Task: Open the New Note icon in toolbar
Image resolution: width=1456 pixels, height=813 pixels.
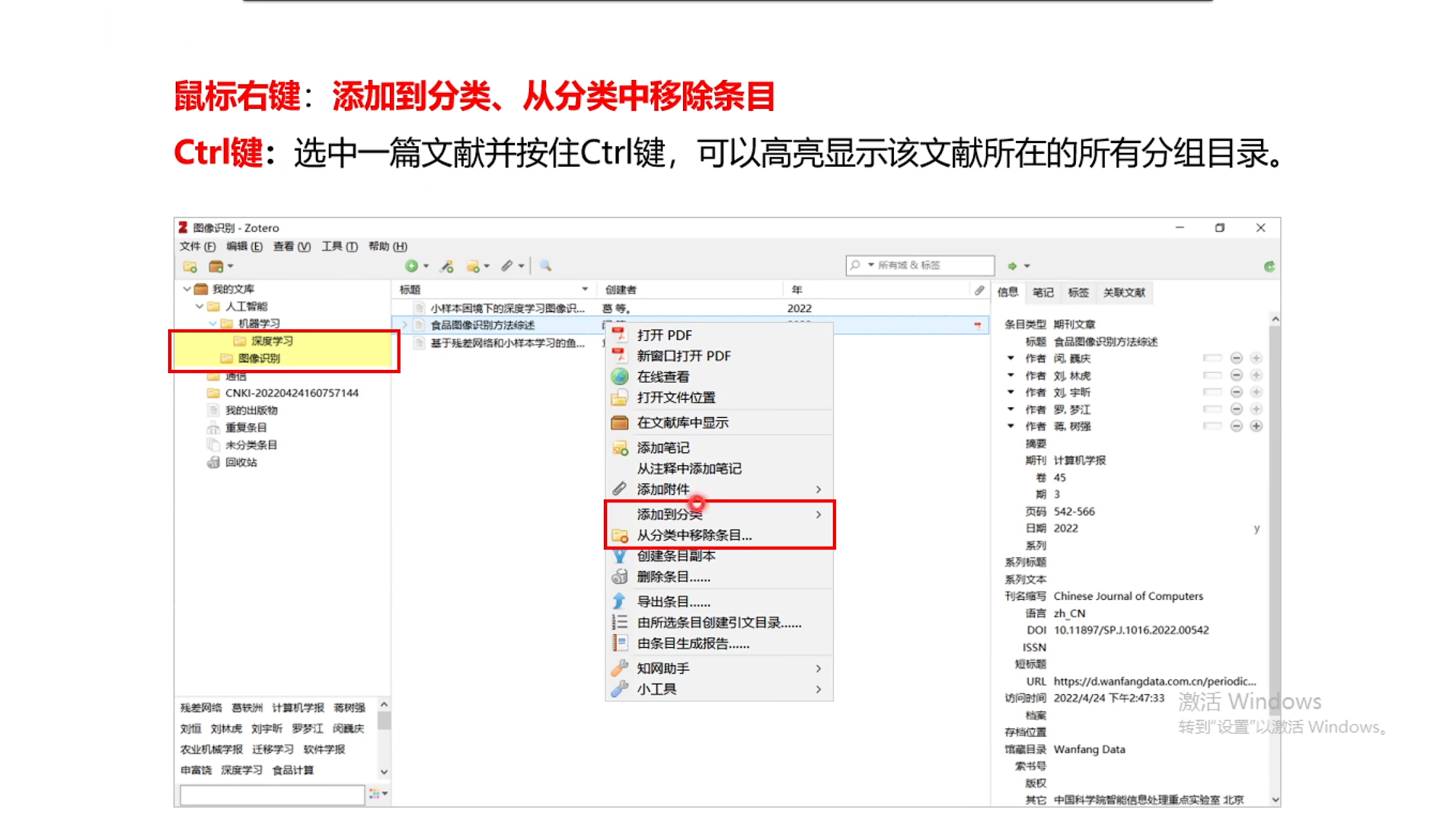Action: pyautogui.click(x=474, y=266)
